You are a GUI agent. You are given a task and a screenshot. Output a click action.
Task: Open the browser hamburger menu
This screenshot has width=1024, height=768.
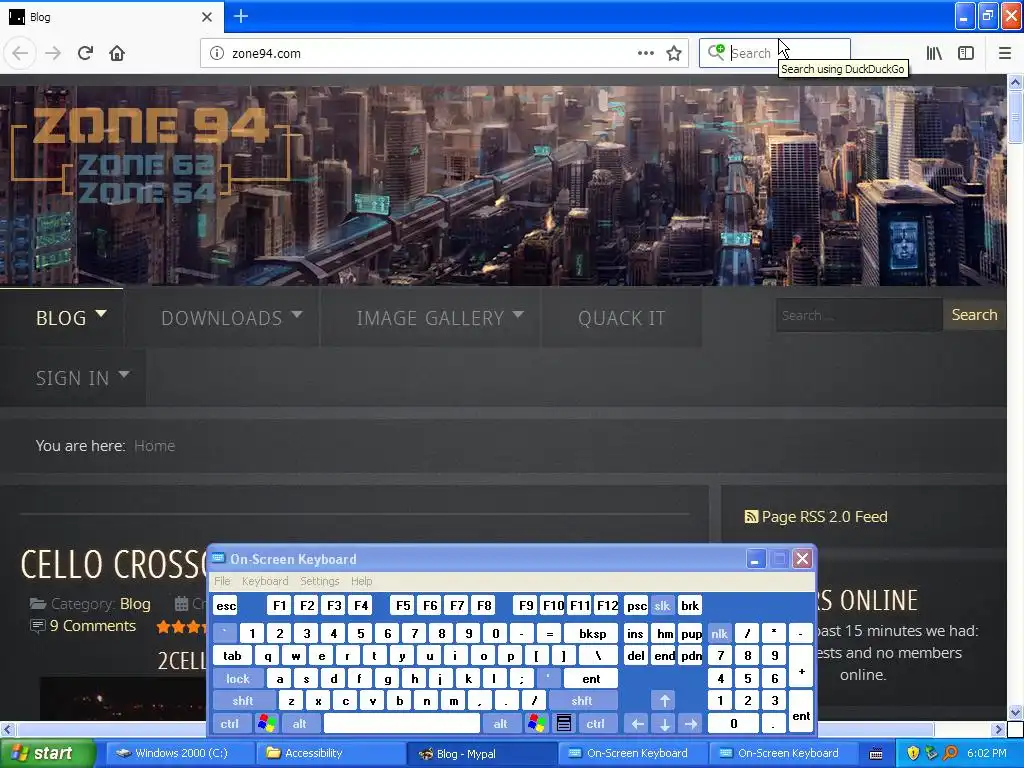[1004, 53]
